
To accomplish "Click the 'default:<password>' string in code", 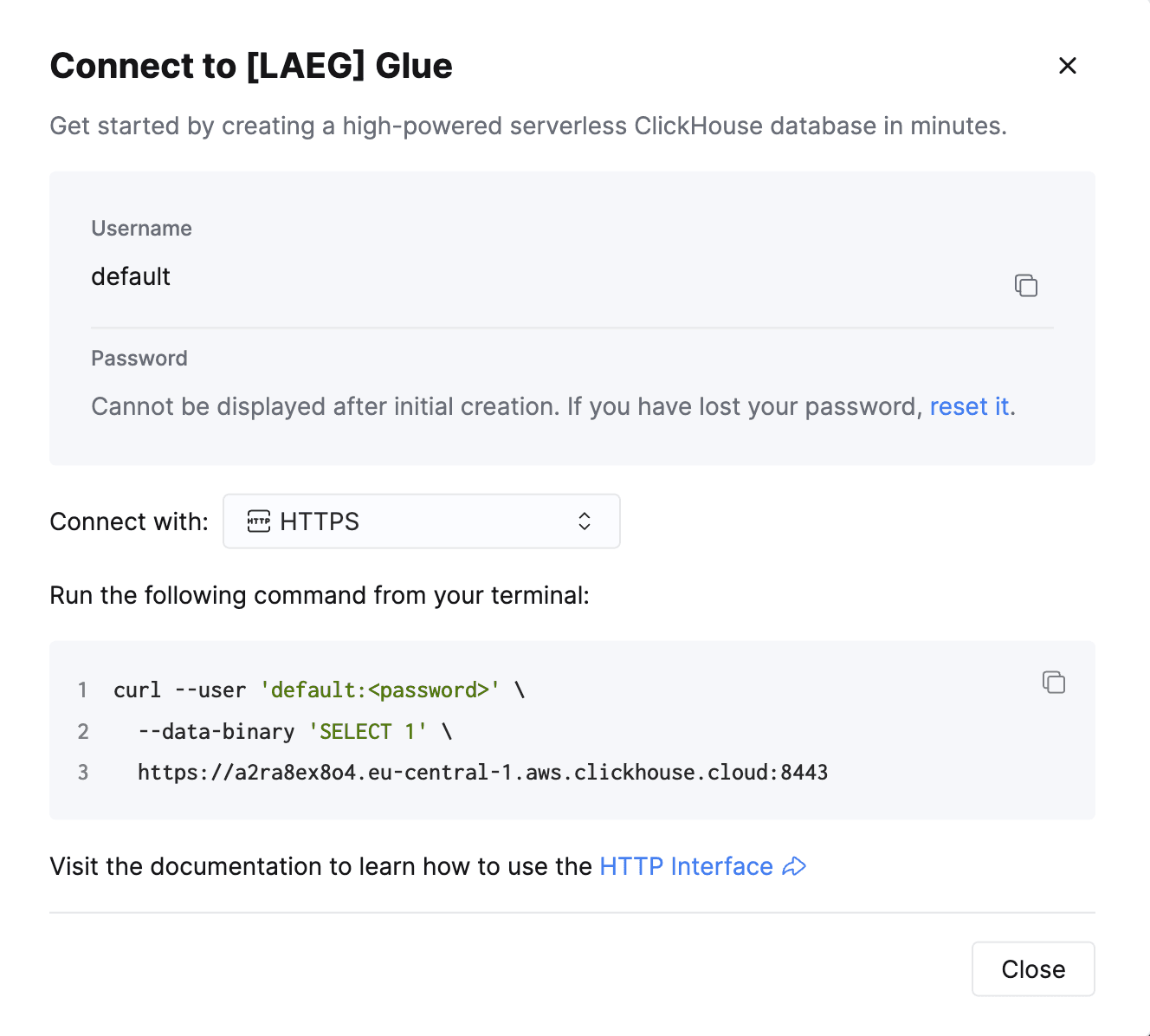I will coord(380,690).
